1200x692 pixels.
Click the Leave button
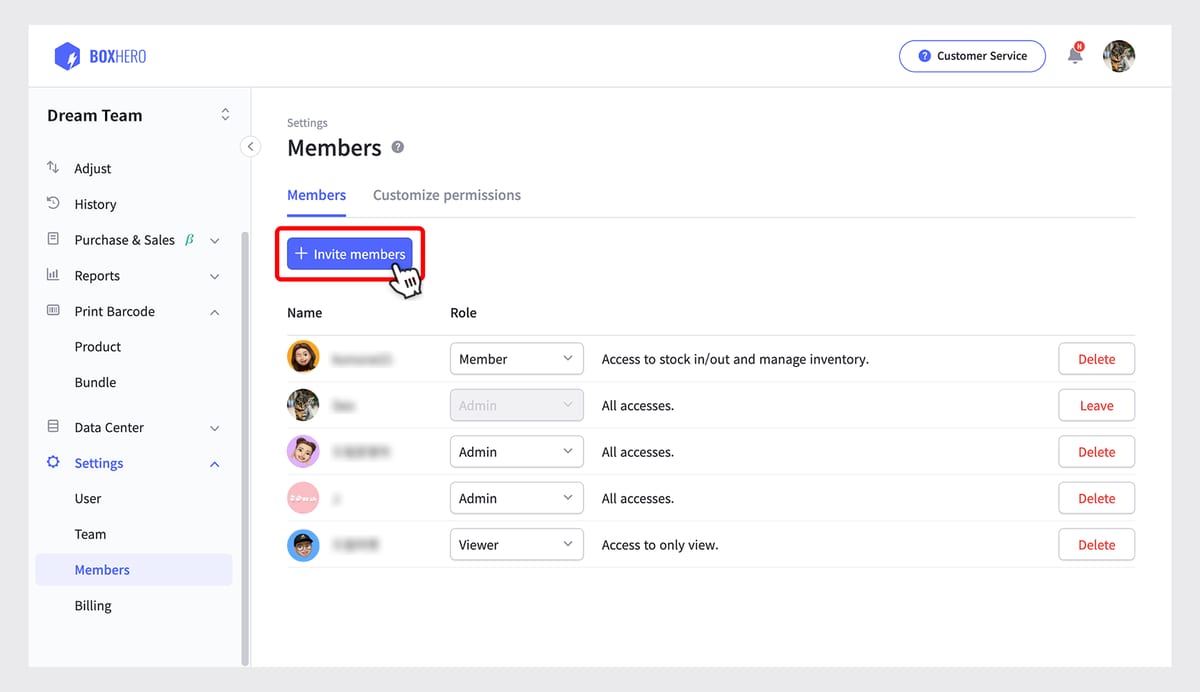pos(1096,406)
